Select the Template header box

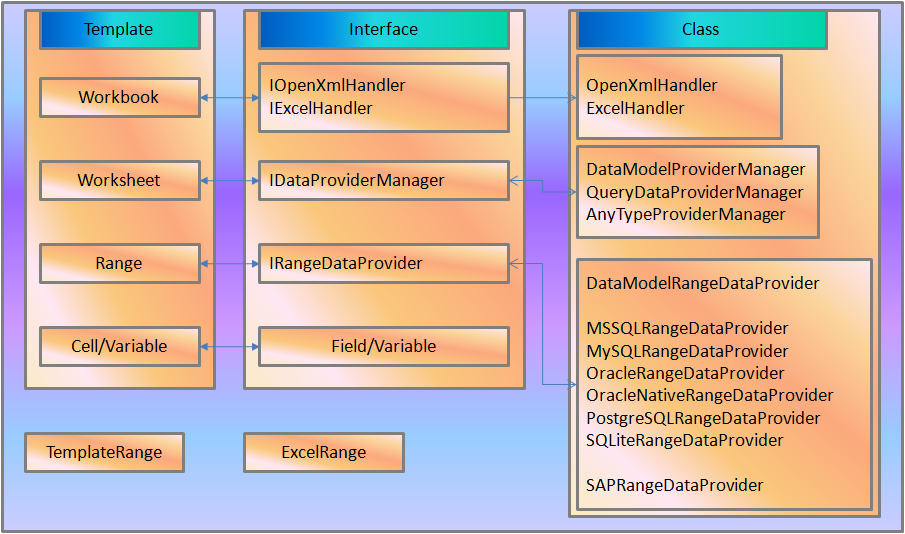coord(120,29)
